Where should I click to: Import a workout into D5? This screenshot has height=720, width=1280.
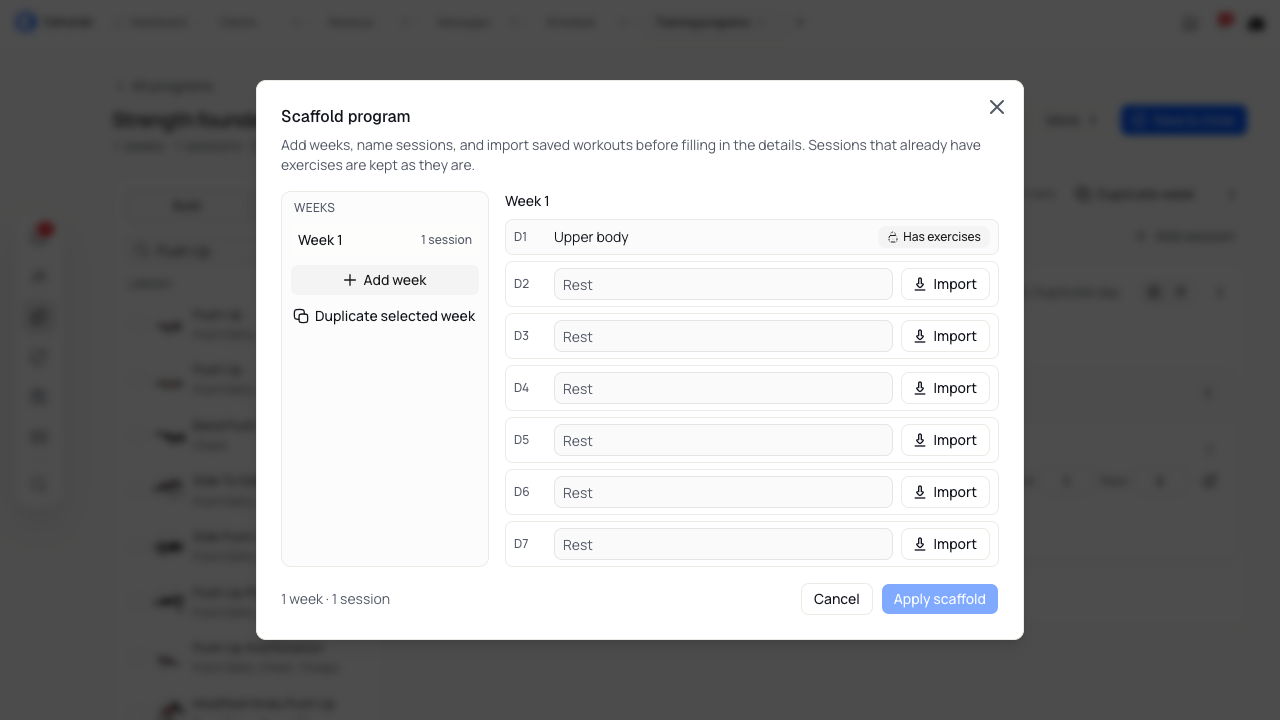945,440
